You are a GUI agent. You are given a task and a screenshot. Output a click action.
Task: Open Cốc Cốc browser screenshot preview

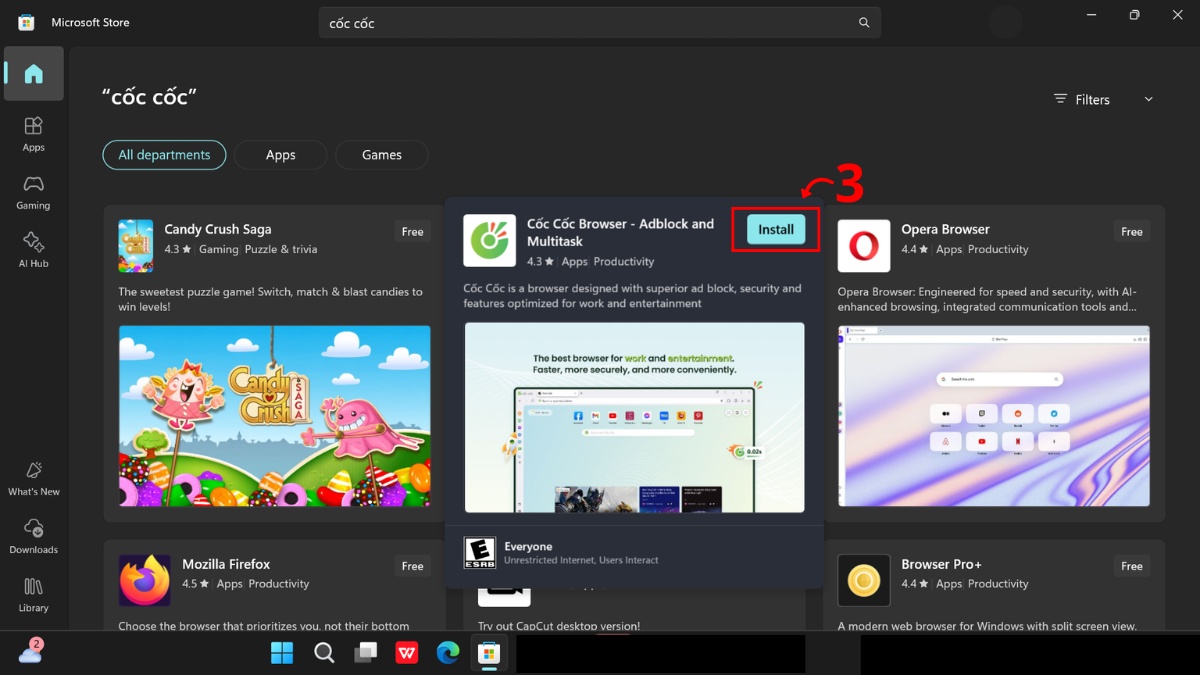tap(634, 417)
